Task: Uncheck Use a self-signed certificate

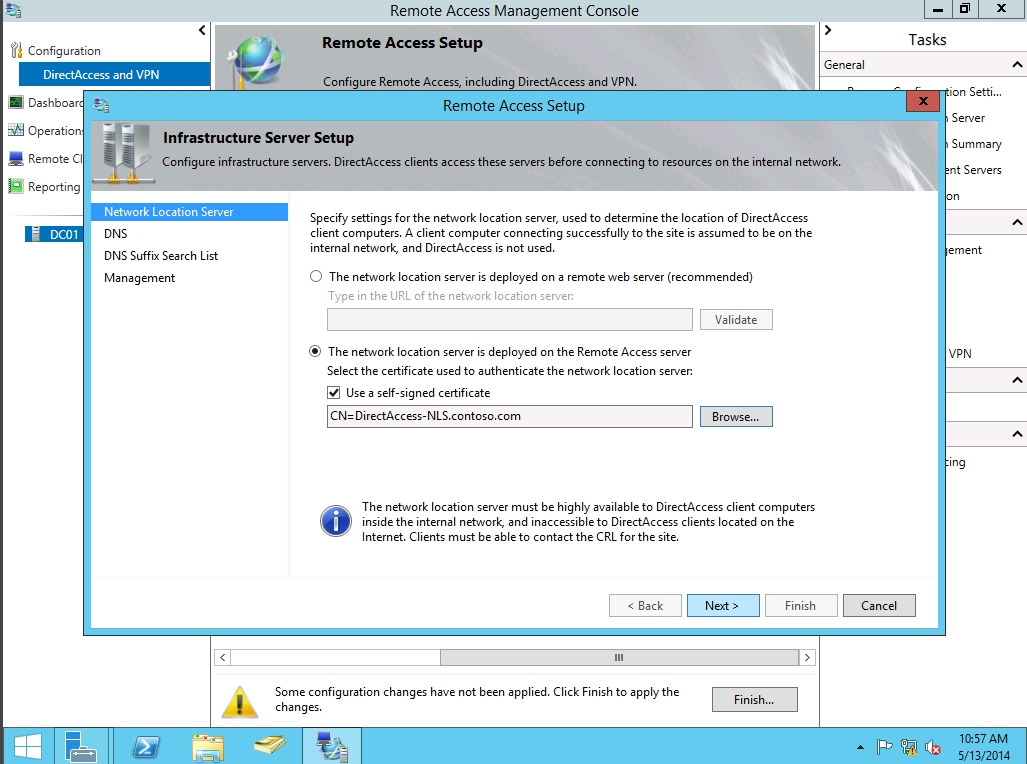Action: coord(334,392)
